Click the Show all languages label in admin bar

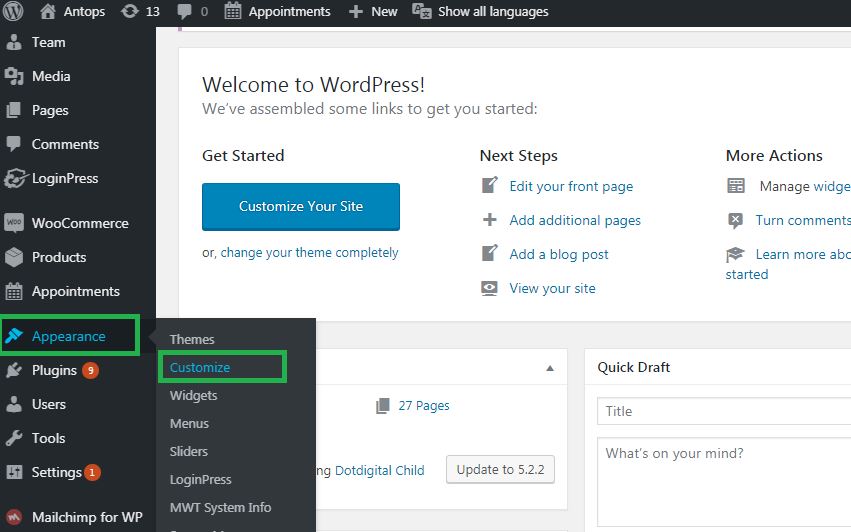[493, 11]
